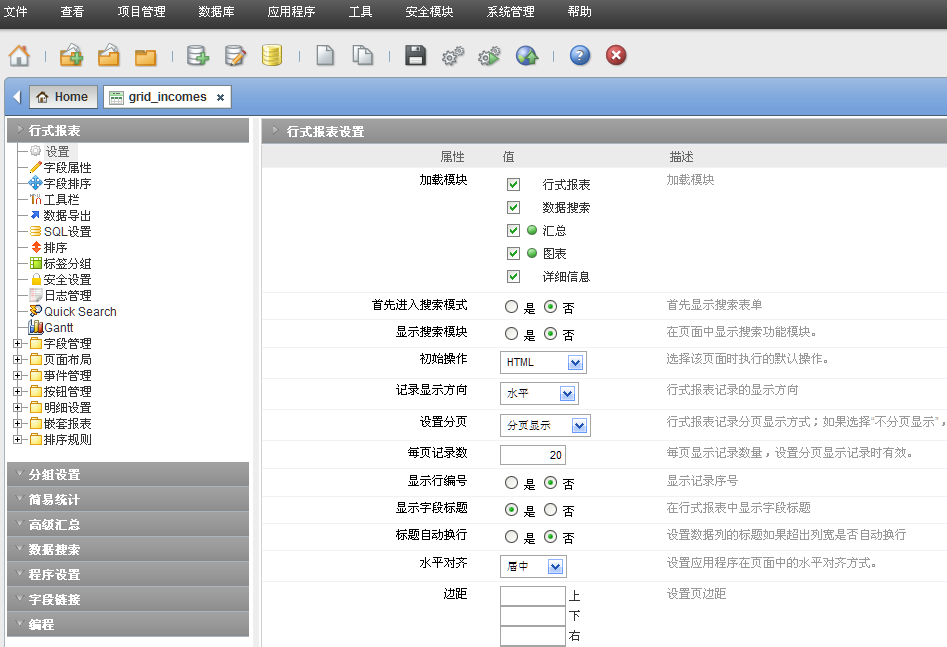Expand the 字段管理 tree folder
The image size is (947, 647).
pyautogui.click(x=18, y=344)
